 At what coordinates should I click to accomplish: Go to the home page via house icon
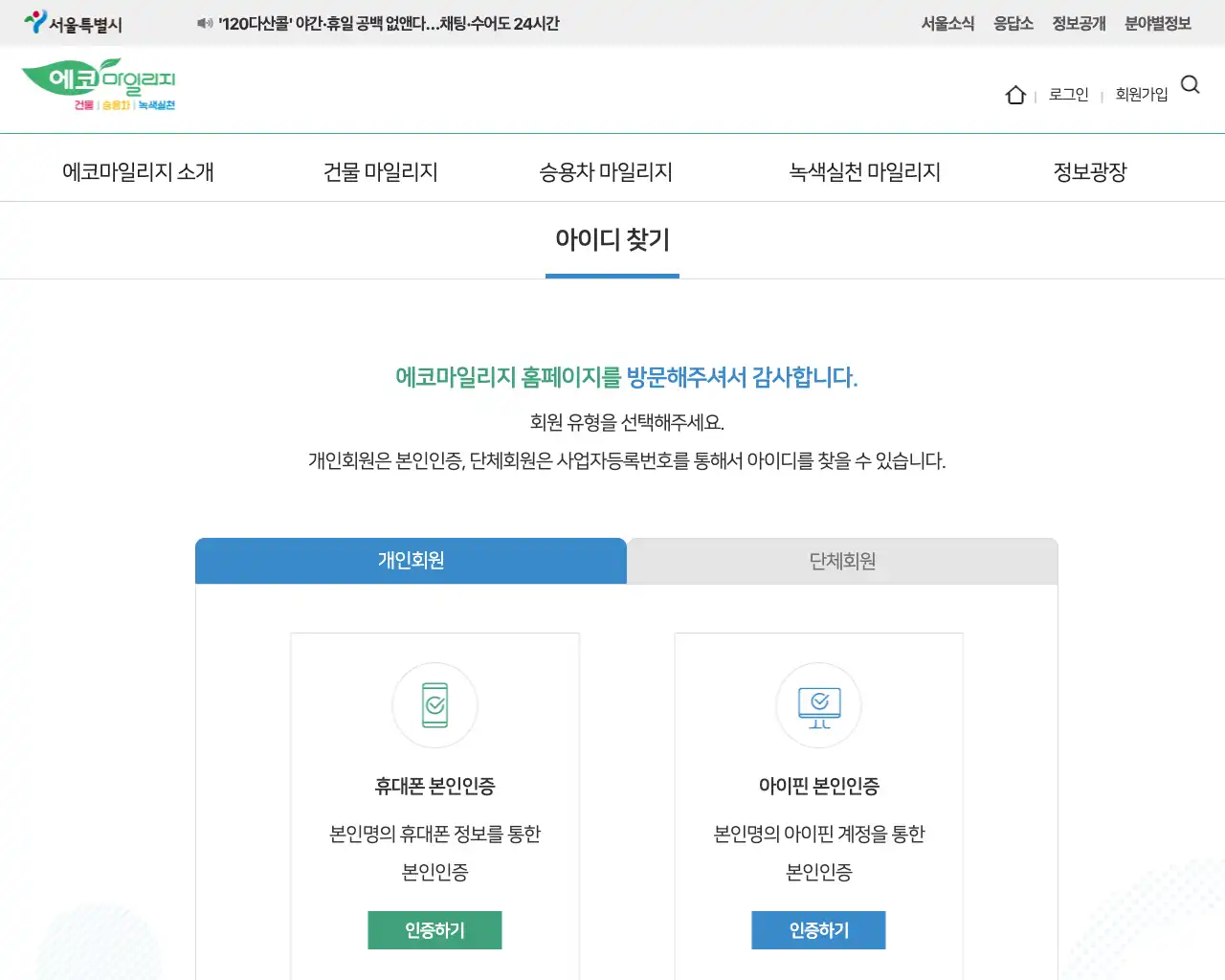[1015, 95]
